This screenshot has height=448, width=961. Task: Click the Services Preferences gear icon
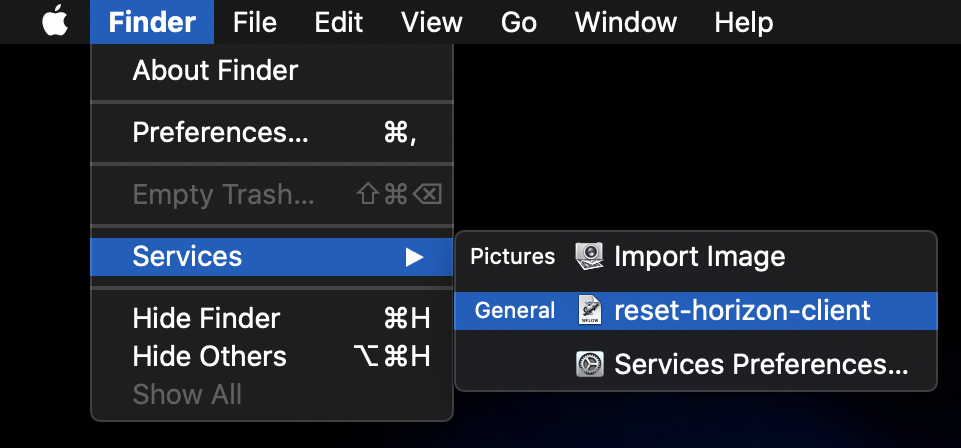(590, 364)
